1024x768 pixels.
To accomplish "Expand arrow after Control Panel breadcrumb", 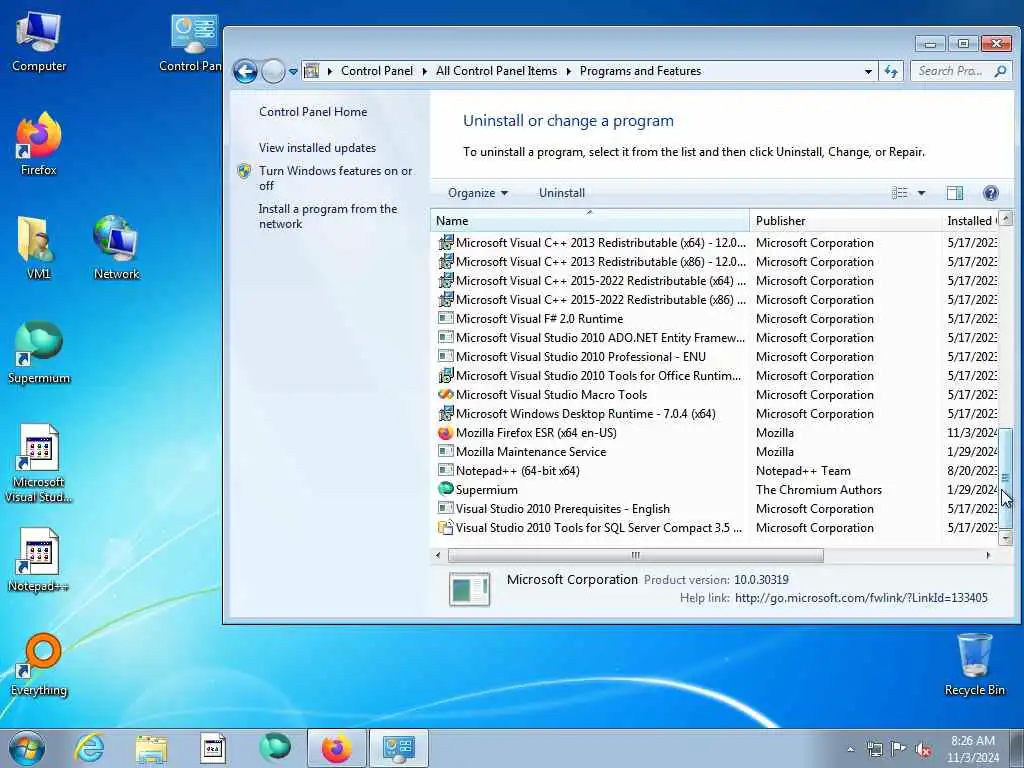I will (424, 71).
